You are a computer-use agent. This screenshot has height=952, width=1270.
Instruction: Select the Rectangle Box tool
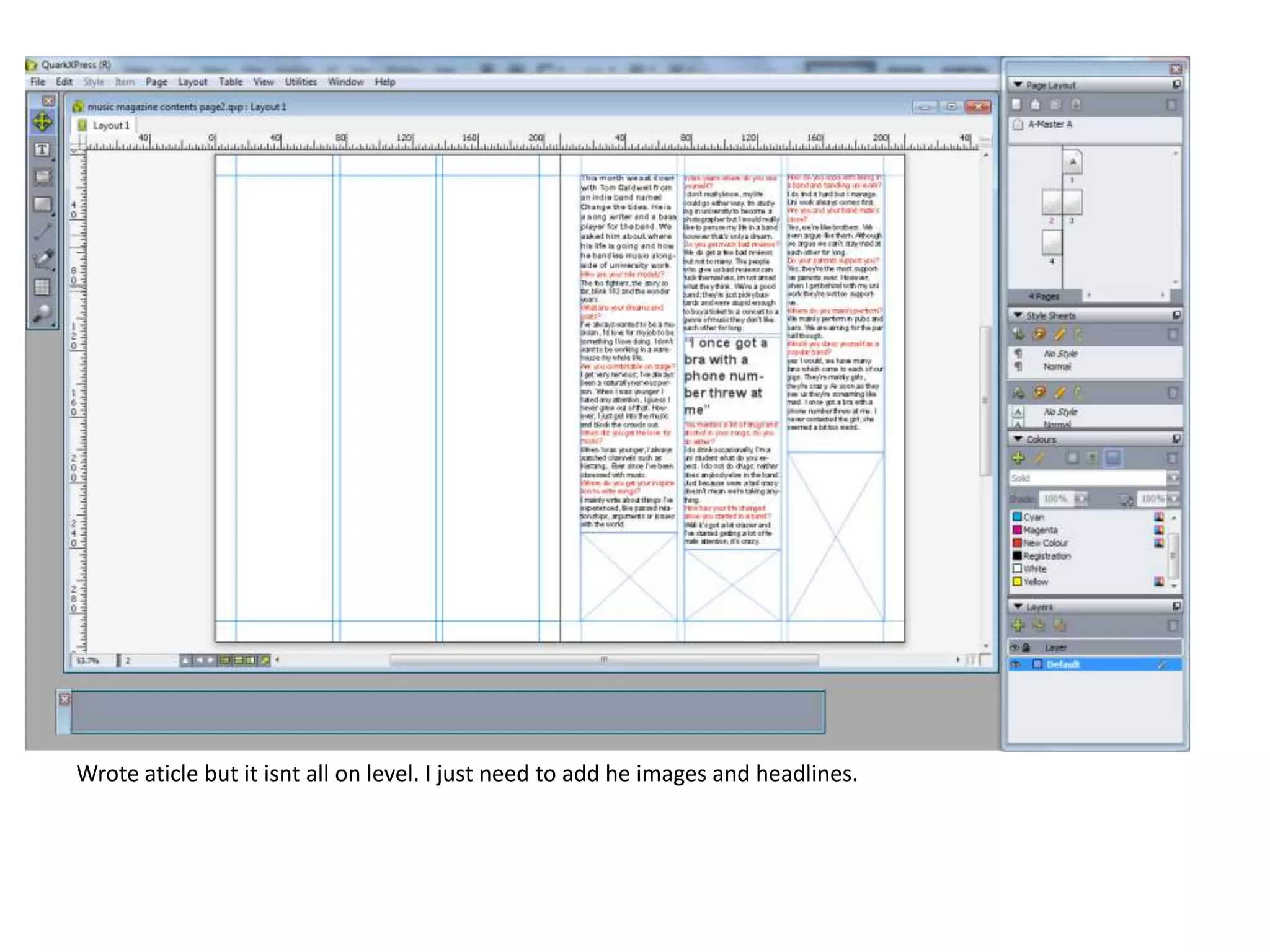[x=42, y=205]
